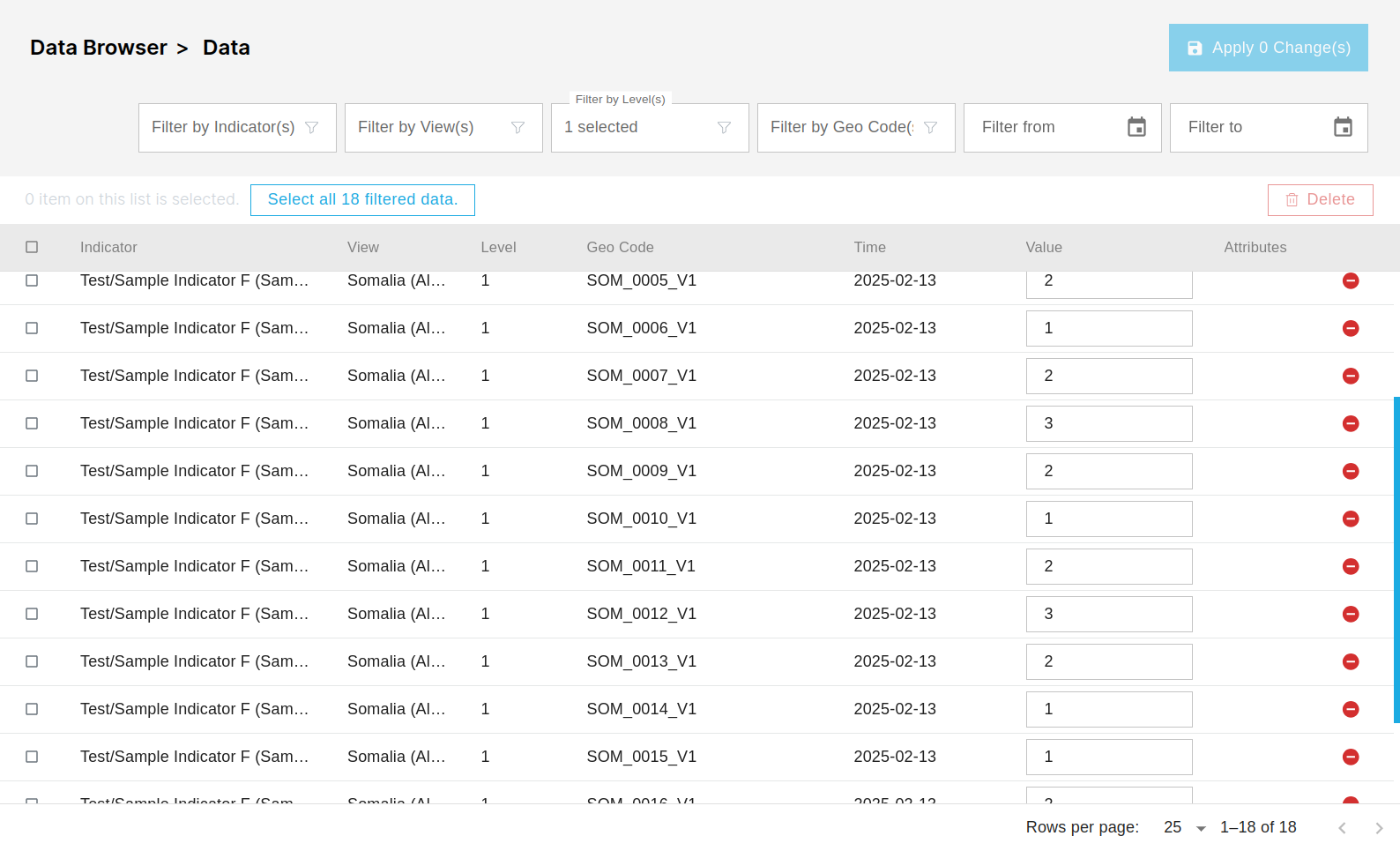Screen dimensions: 1400x851
Task: Remove the SOM_0008_V1 row
Action: [1350, 423]
